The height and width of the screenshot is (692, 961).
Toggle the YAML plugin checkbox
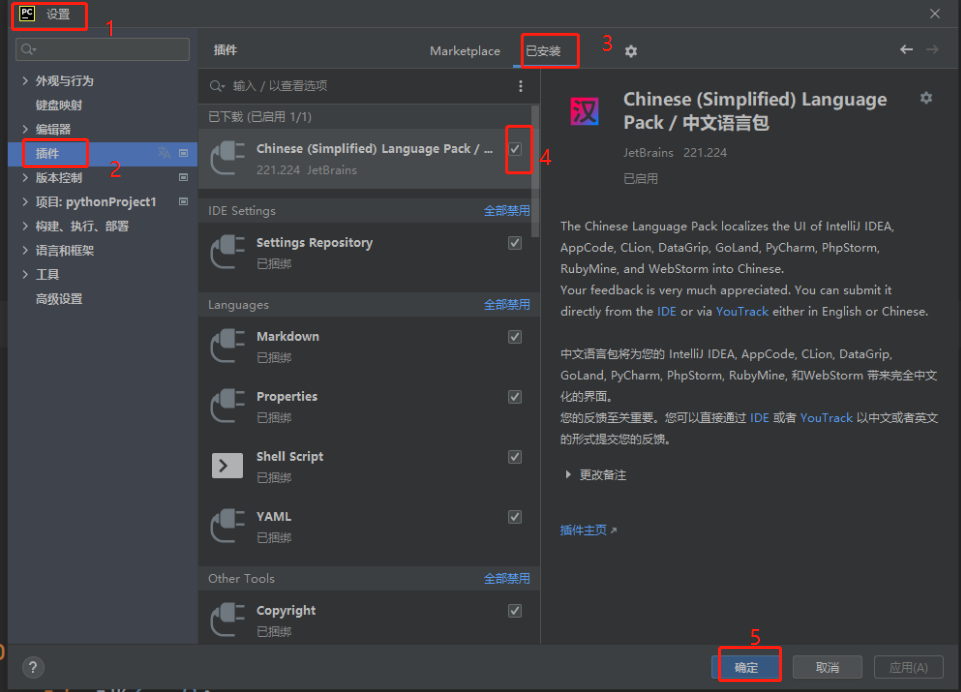click(x=515, y=517)
